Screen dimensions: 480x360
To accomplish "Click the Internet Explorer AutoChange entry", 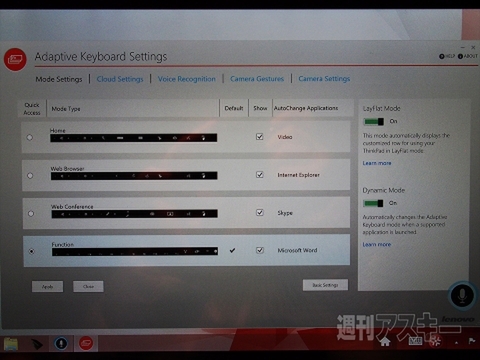I will 298,175.
